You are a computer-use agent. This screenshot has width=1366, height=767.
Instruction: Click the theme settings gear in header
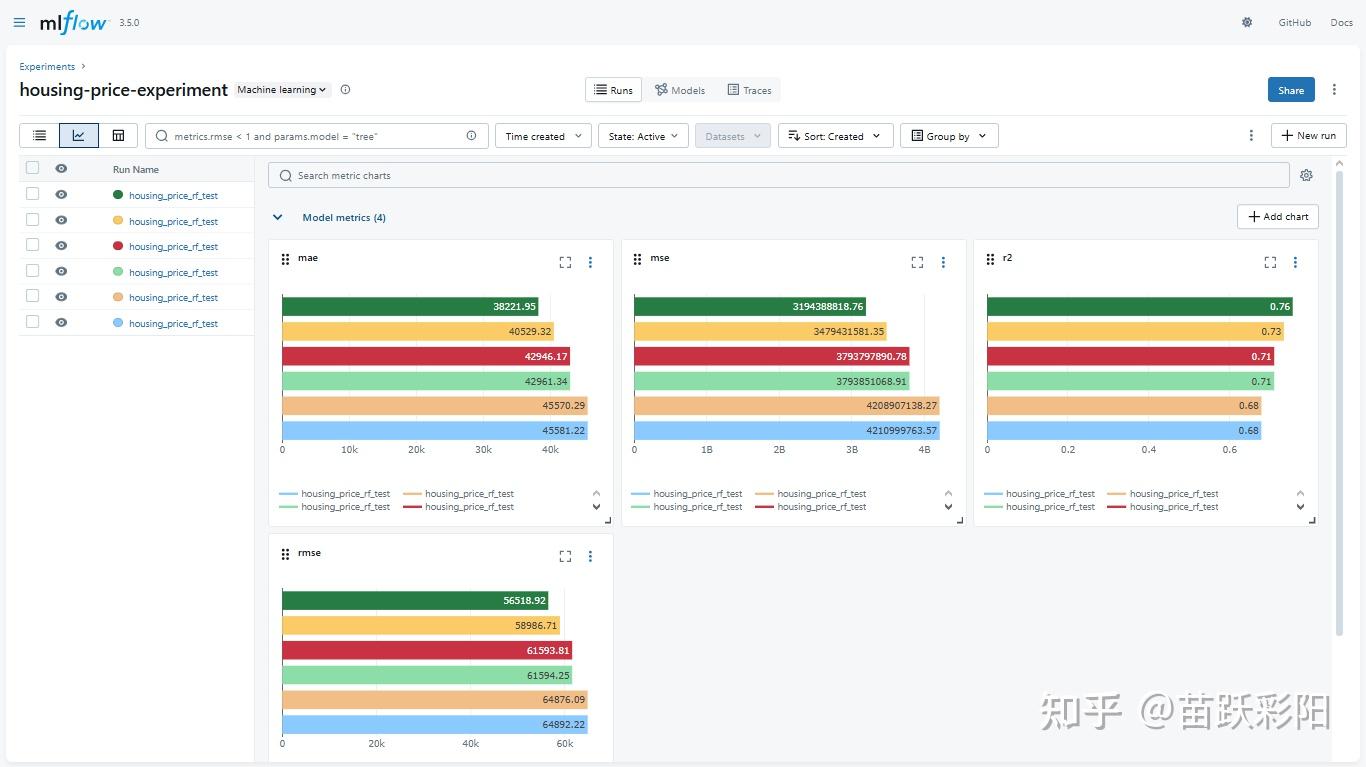coord(1247,22)
